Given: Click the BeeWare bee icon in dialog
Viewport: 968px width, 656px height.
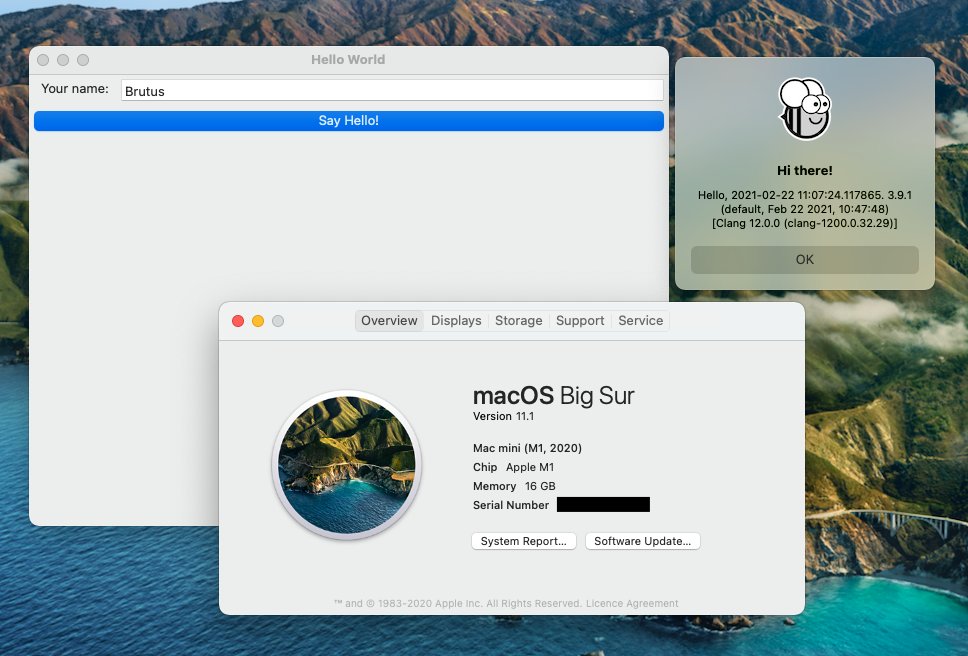Looking at the screenshot, I should click(805, 109).
